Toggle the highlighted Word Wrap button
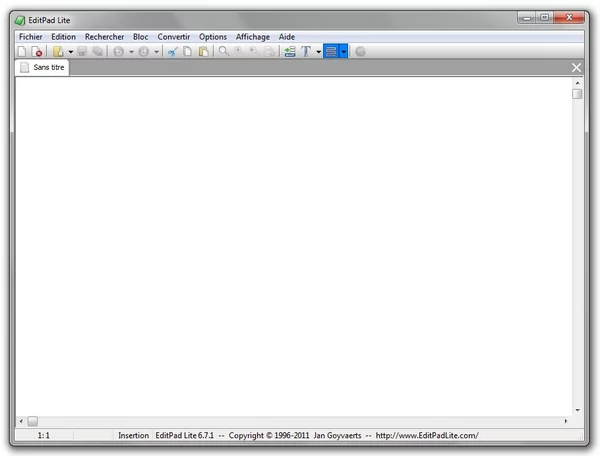This screenshot has width=600, height=456. (x=331, y=51)
